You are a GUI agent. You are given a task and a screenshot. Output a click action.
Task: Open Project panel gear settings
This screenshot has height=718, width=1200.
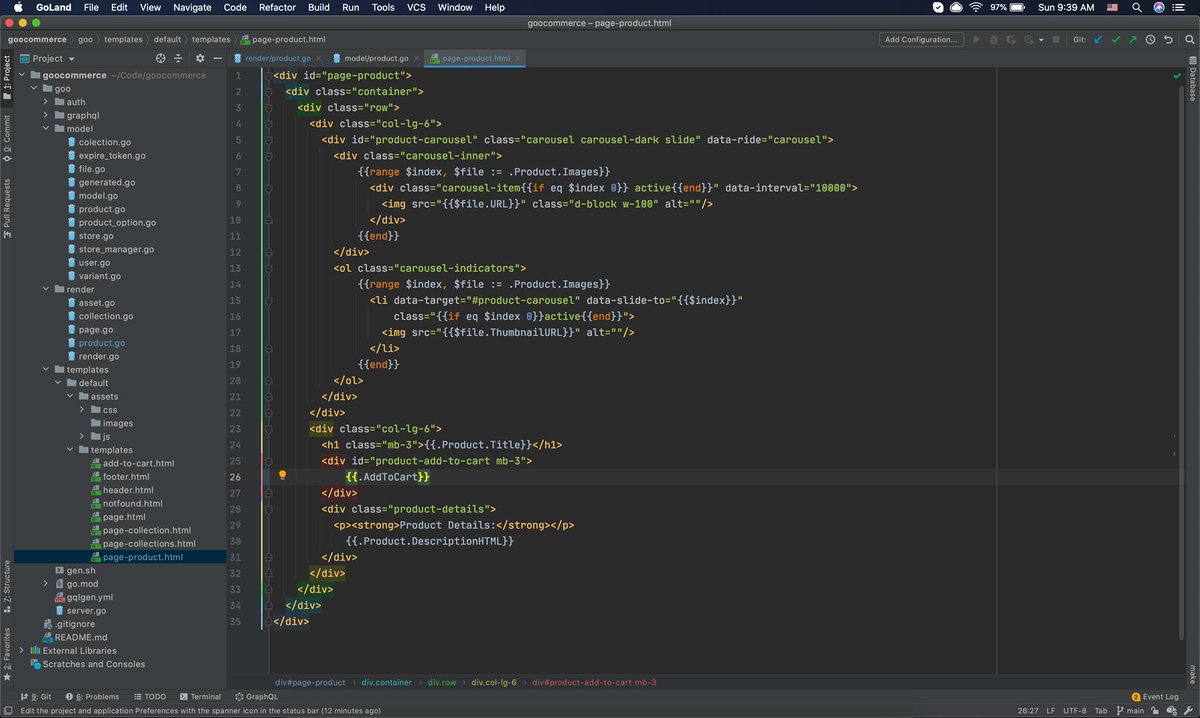[x=199, y=59]
